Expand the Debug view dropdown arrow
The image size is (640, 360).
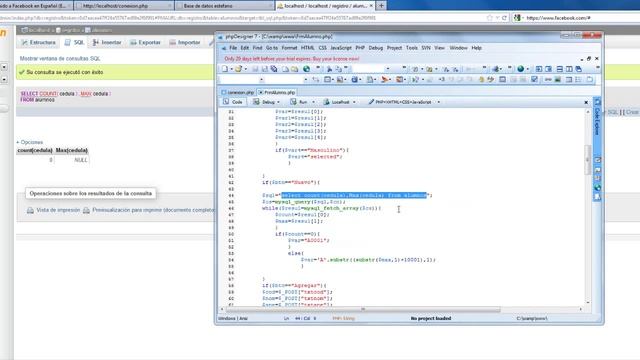[x=278, y=102]
